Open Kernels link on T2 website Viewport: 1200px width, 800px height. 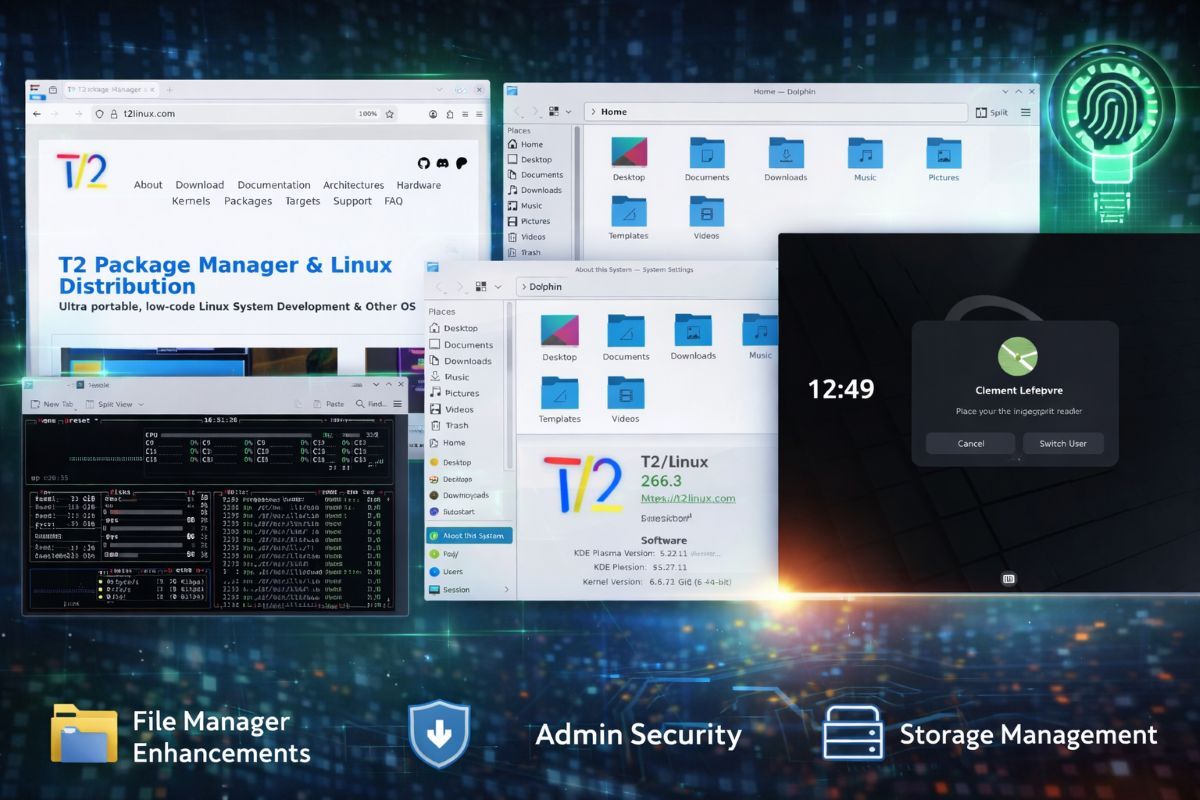(x=191, y=201)
